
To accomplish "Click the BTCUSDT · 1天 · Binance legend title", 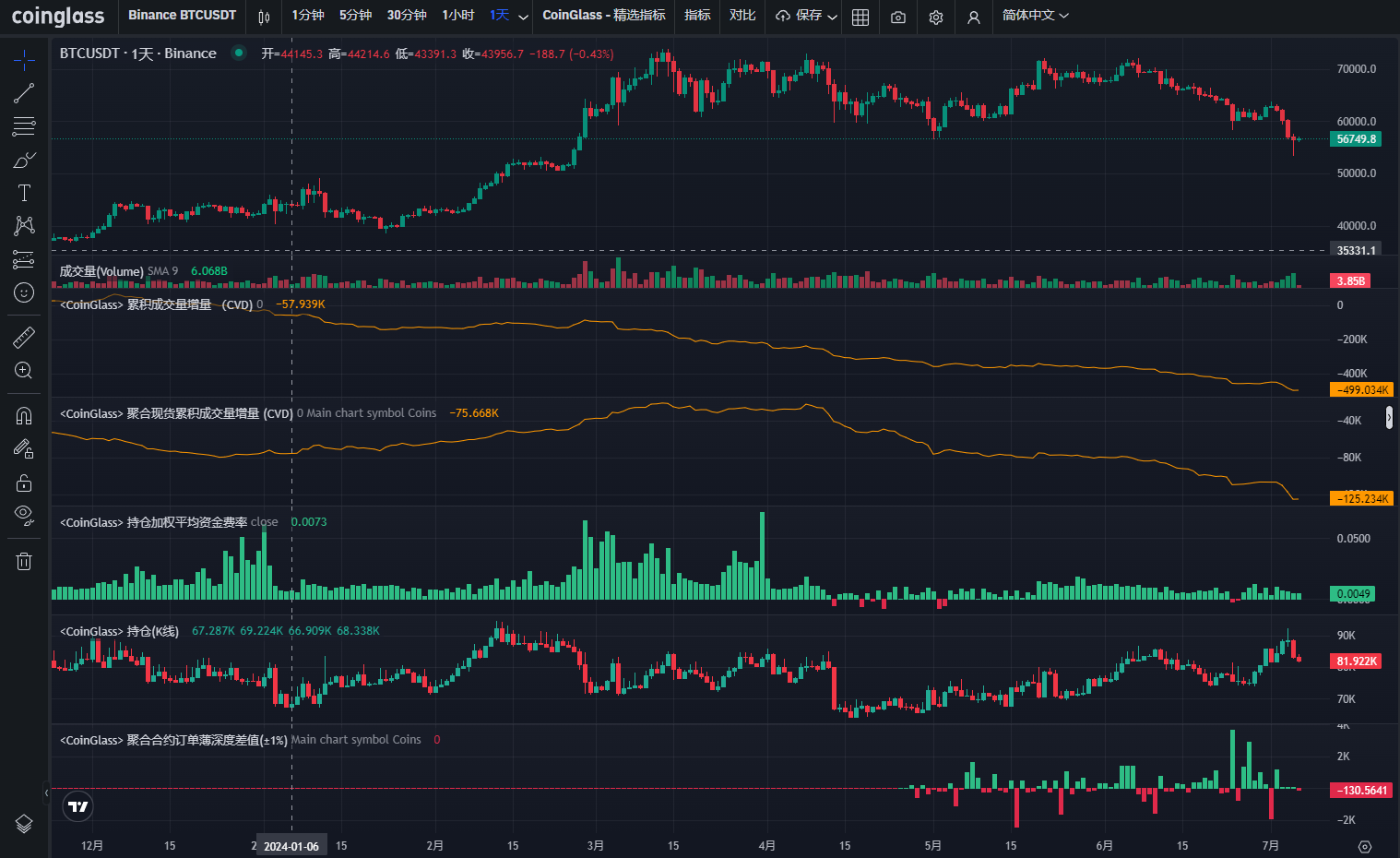I will [x=138, y=54].
